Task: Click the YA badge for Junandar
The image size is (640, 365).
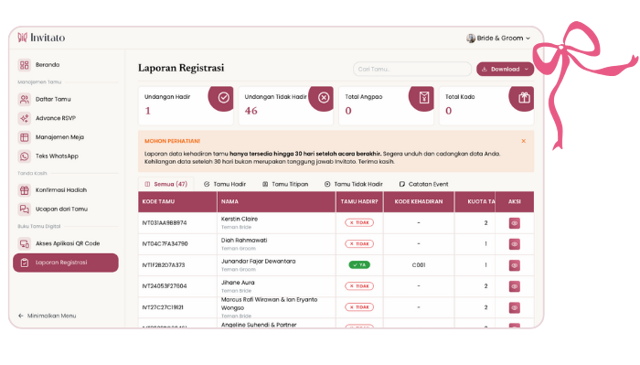Action: click(x=359, y=265)
